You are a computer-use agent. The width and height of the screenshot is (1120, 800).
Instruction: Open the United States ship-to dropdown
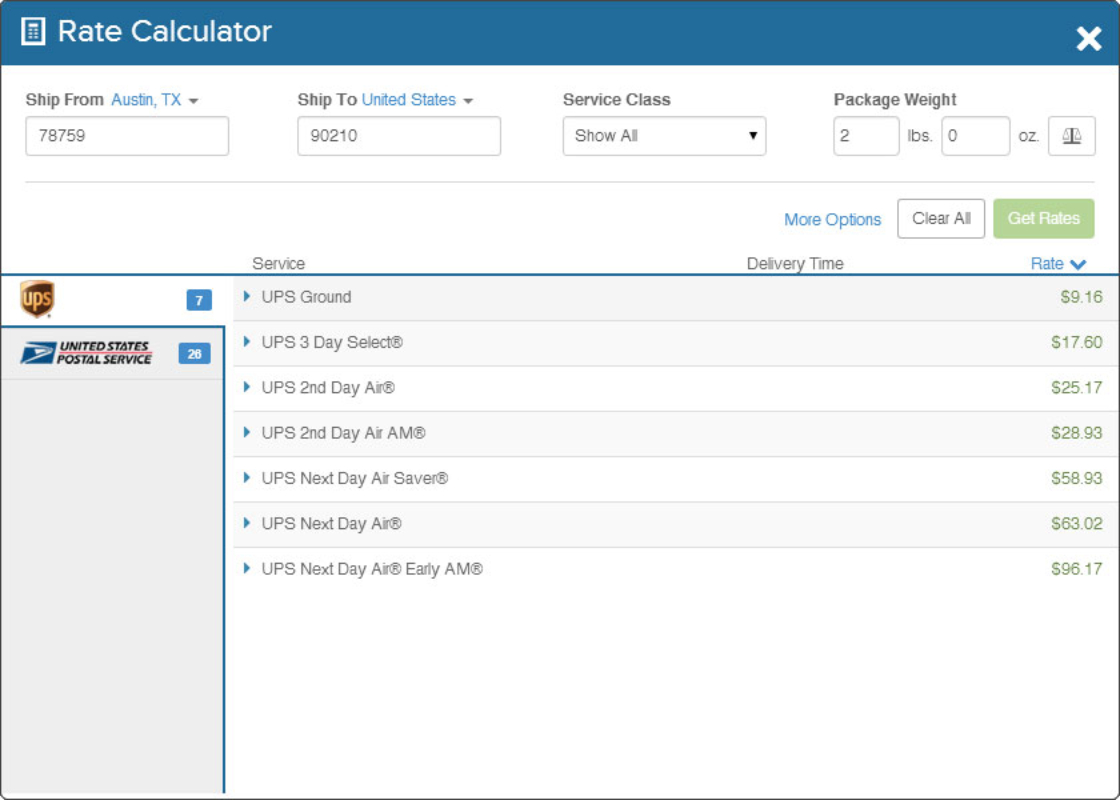[417, 100]
